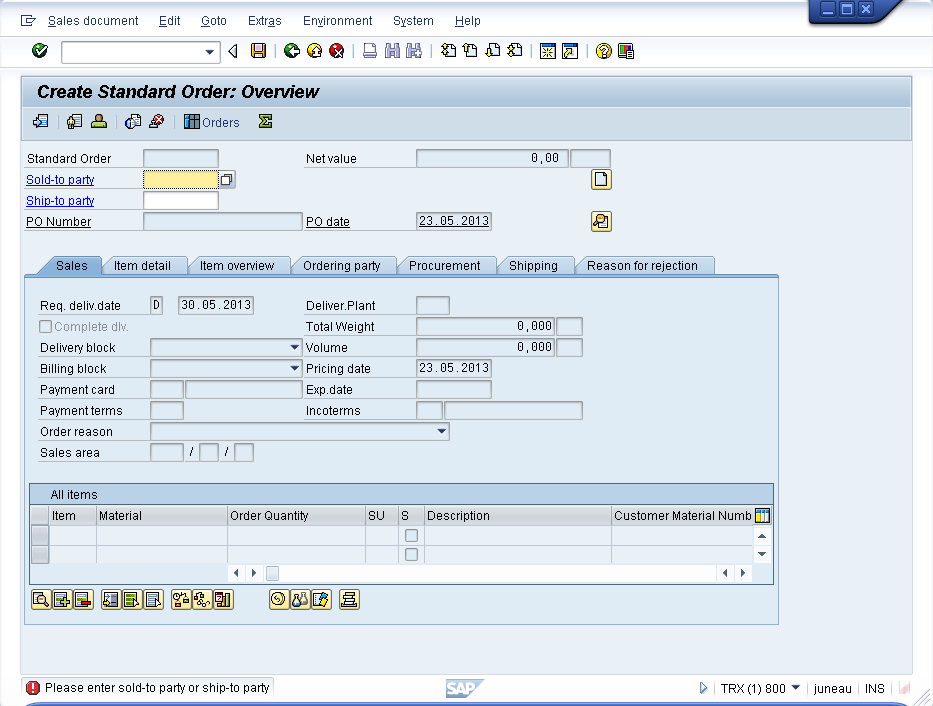Open the Order reason dropdown
This screenshot has height=706, width=933.
pyautogui.click(x=442, y=431)
